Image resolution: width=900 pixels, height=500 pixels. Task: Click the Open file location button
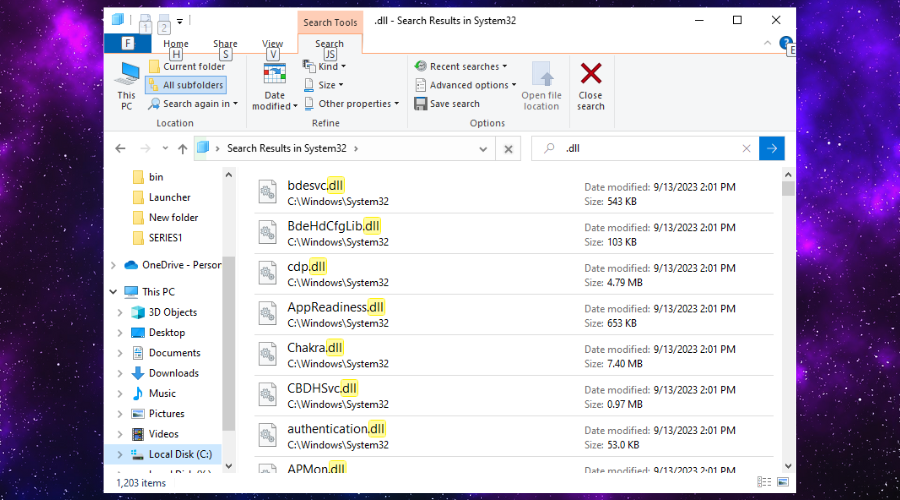point(541,86)
